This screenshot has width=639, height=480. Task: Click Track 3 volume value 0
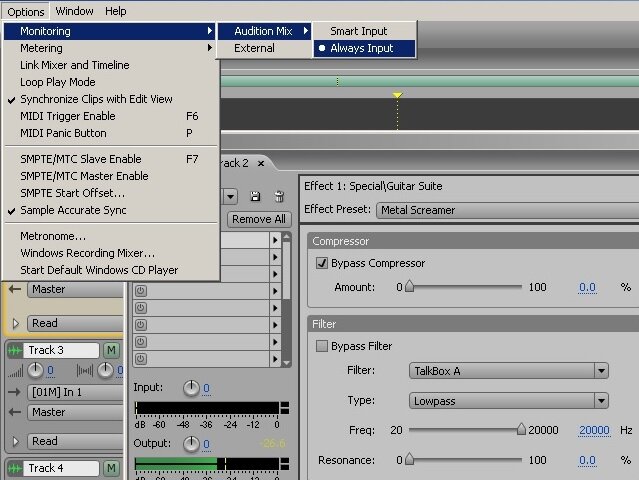click(x=50, y=371)
